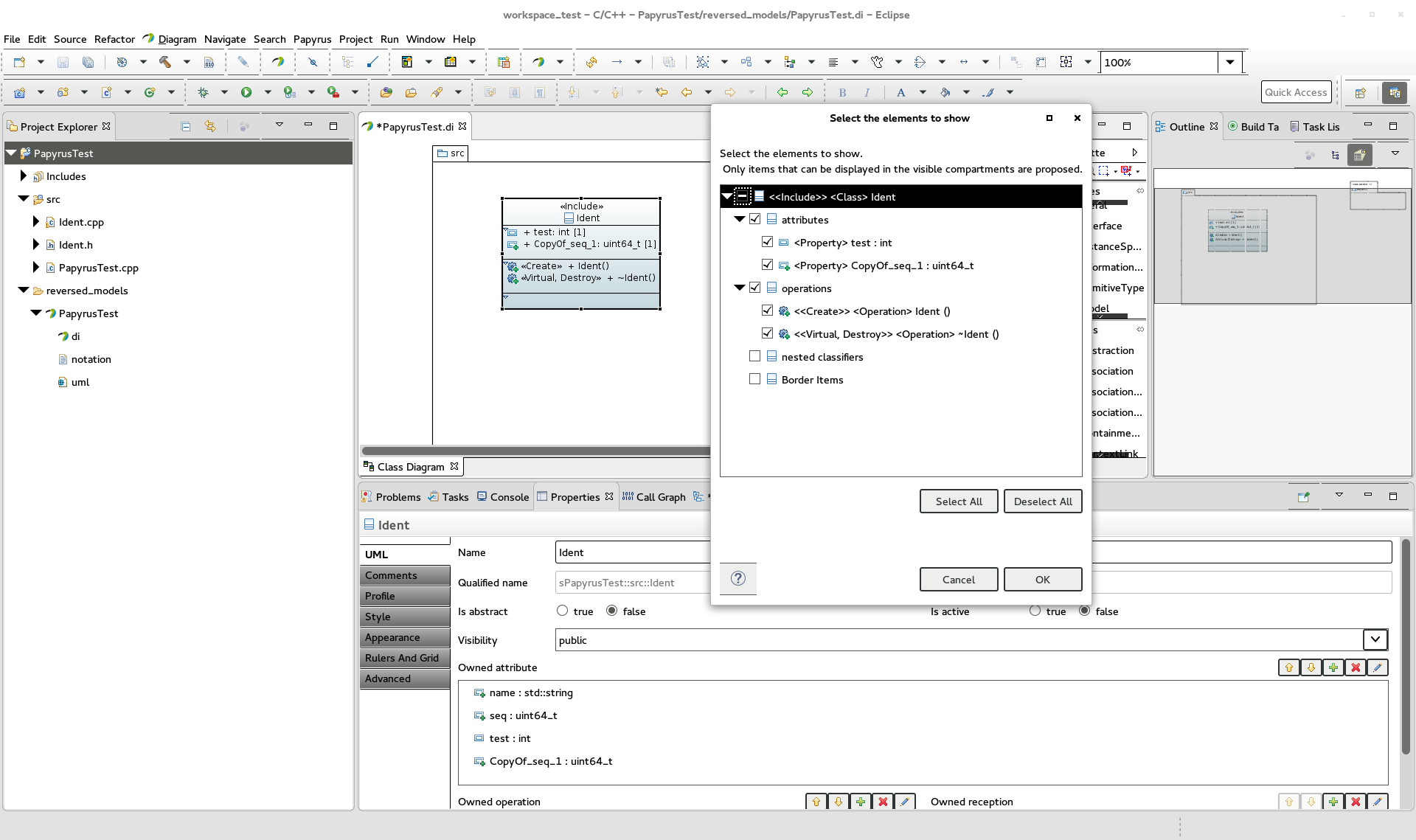1416x840 pixels.
Task: Check the Border Items checkbox
Action: coord(754,379)
